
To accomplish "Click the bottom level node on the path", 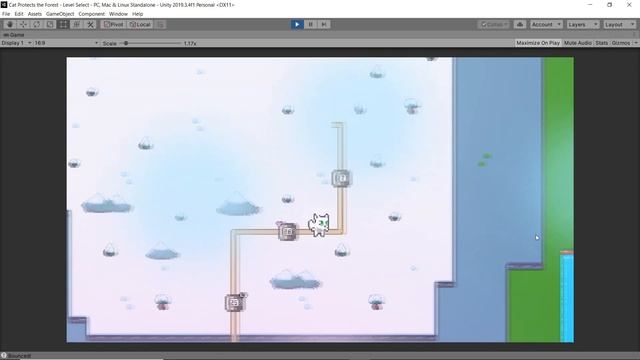I will [235, 302].
